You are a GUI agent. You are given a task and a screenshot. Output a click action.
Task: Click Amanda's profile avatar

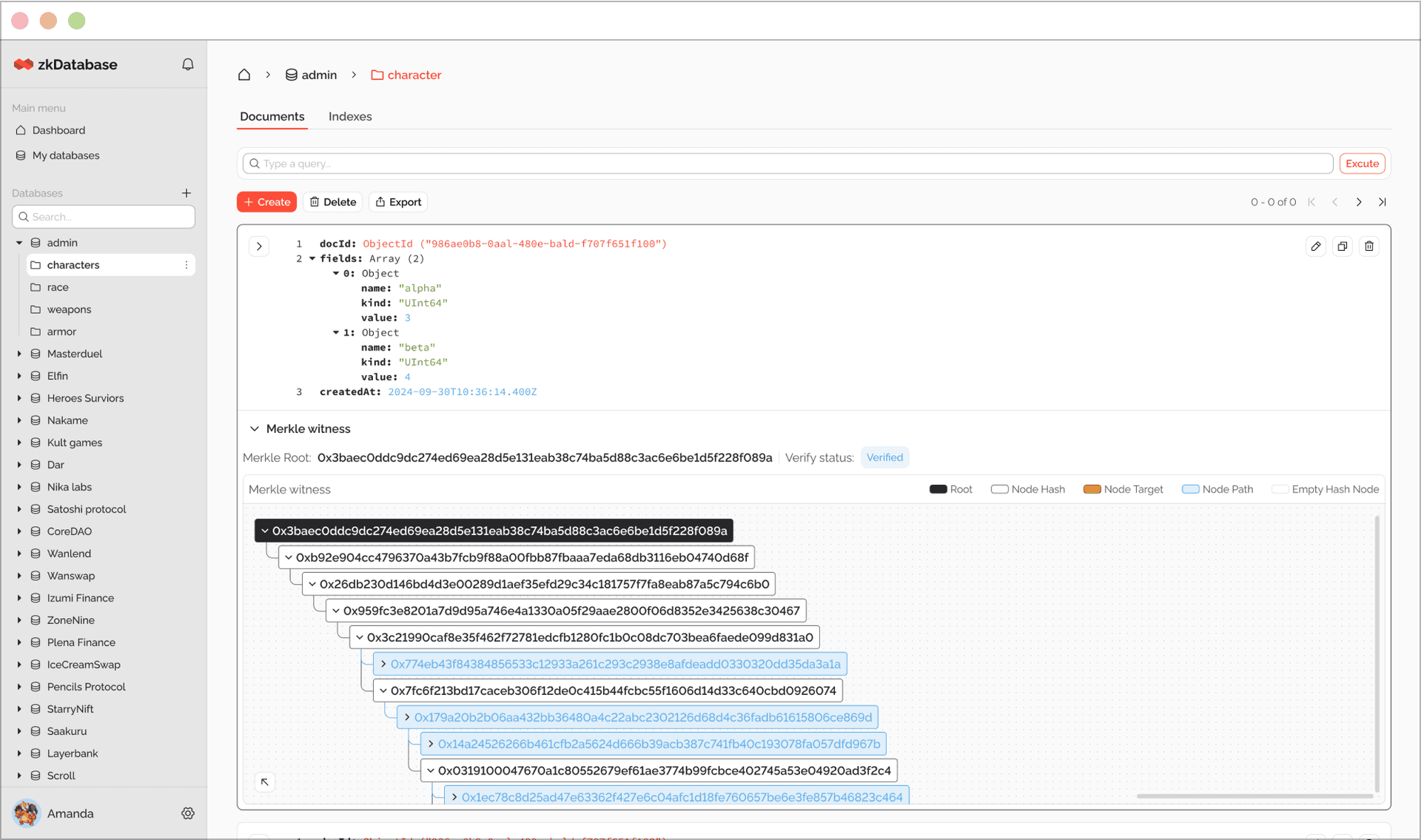pyautogui.click(x=27, y=813)
